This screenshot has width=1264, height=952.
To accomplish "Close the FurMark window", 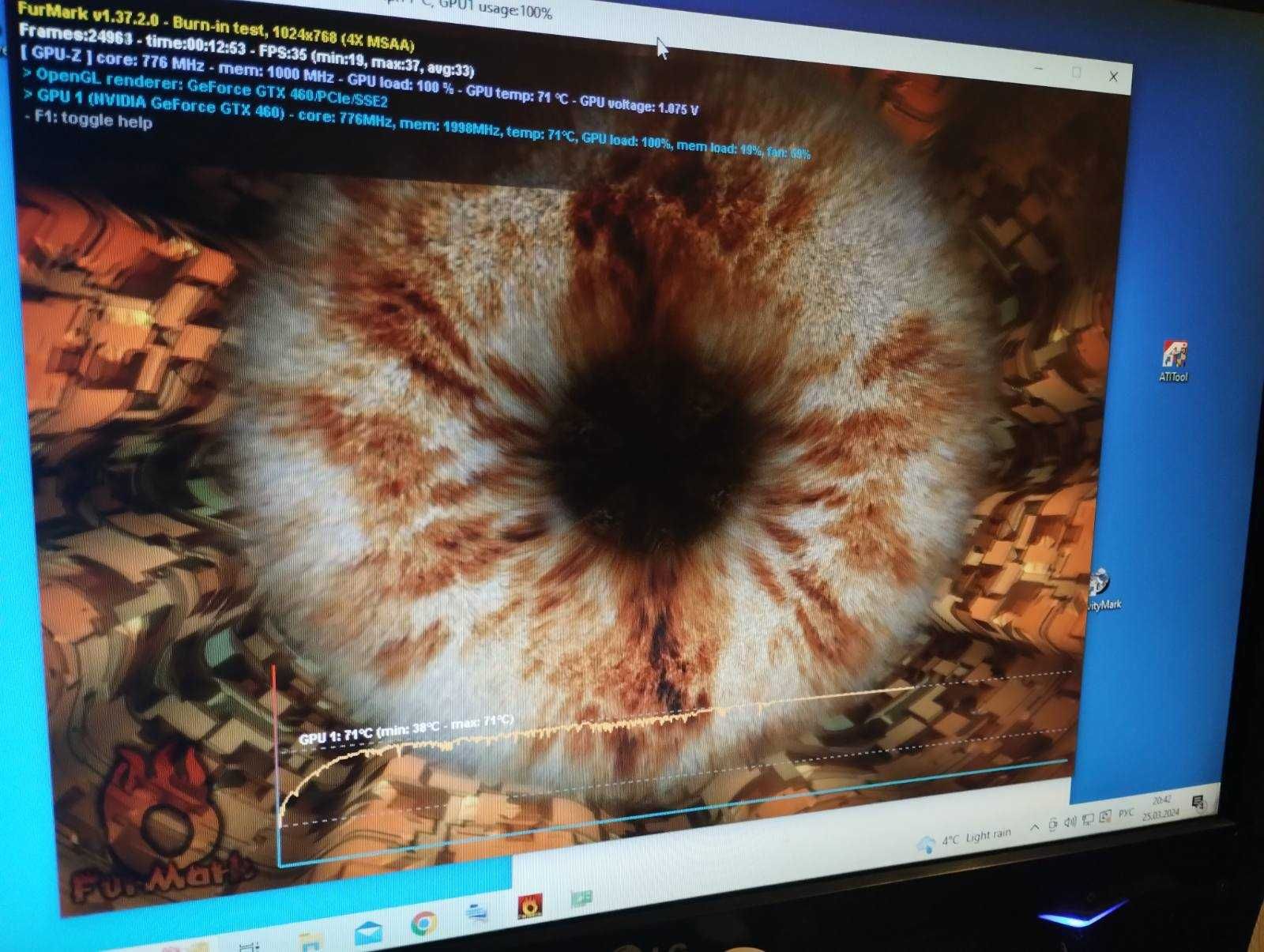I will (1113, 77).
